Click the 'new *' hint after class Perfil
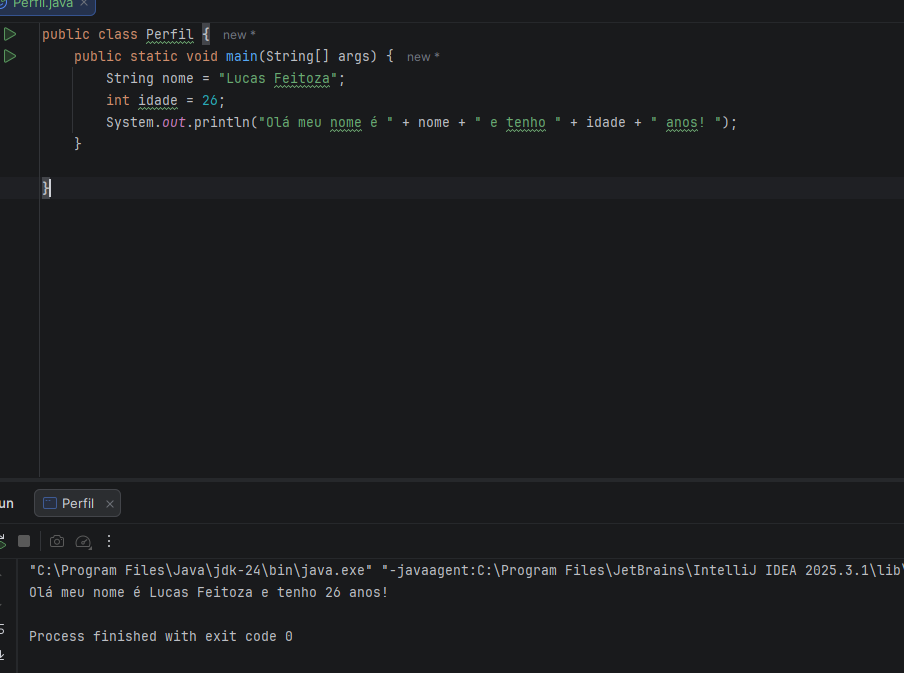 (239, 35)
